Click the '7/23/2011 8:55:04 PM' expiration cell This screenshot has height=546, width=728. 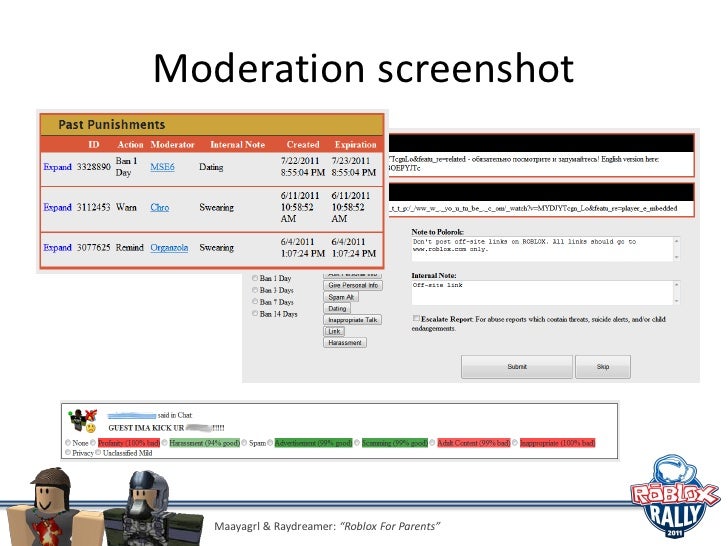pyautogui.click(x=354, y=167)
